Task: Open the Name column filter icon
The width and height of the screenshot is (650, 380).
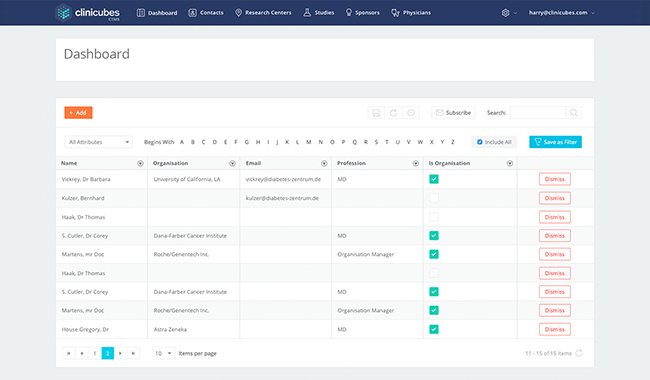Action: (x=140, y=163)
